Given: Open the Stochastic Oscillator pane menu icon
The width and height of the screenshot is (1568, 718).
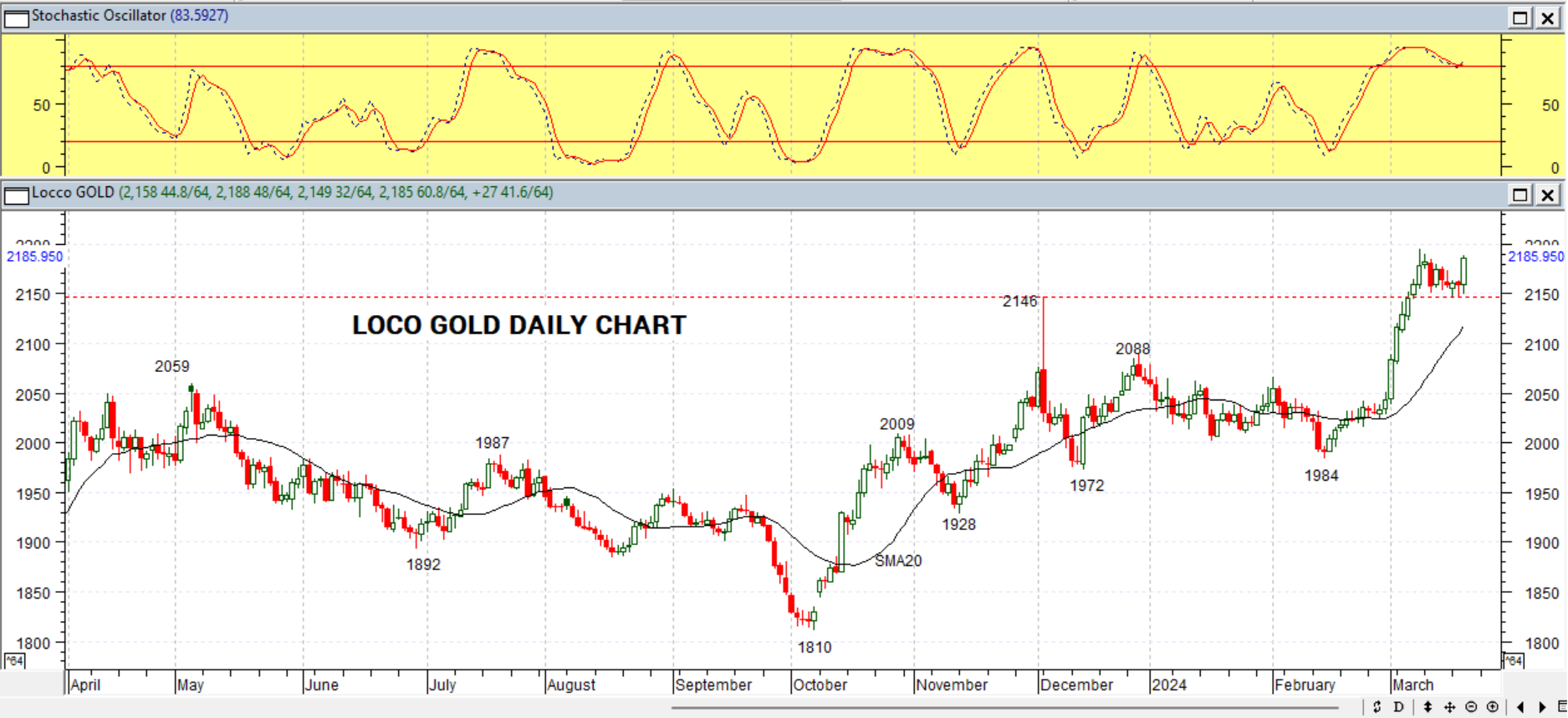Looking at the screenshot, I should (16, 18).
